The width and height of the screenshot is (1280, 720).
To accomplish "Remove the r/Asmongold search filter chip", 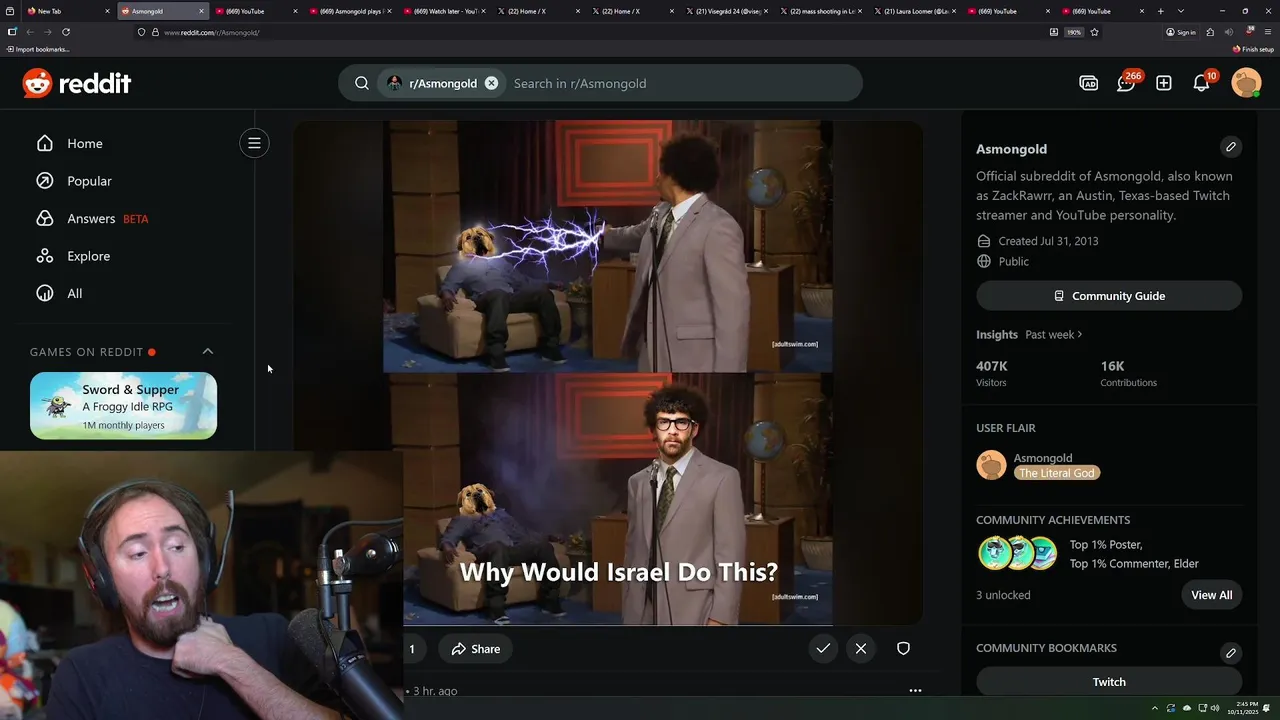I will tap(491, 83).
